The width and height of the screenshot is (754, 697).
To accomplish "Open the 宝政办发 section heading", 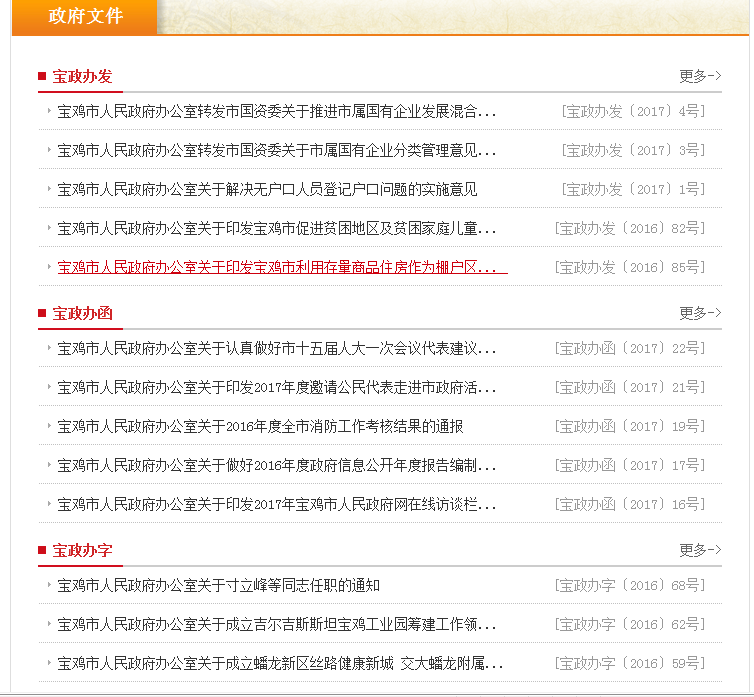I will (82, 76).
